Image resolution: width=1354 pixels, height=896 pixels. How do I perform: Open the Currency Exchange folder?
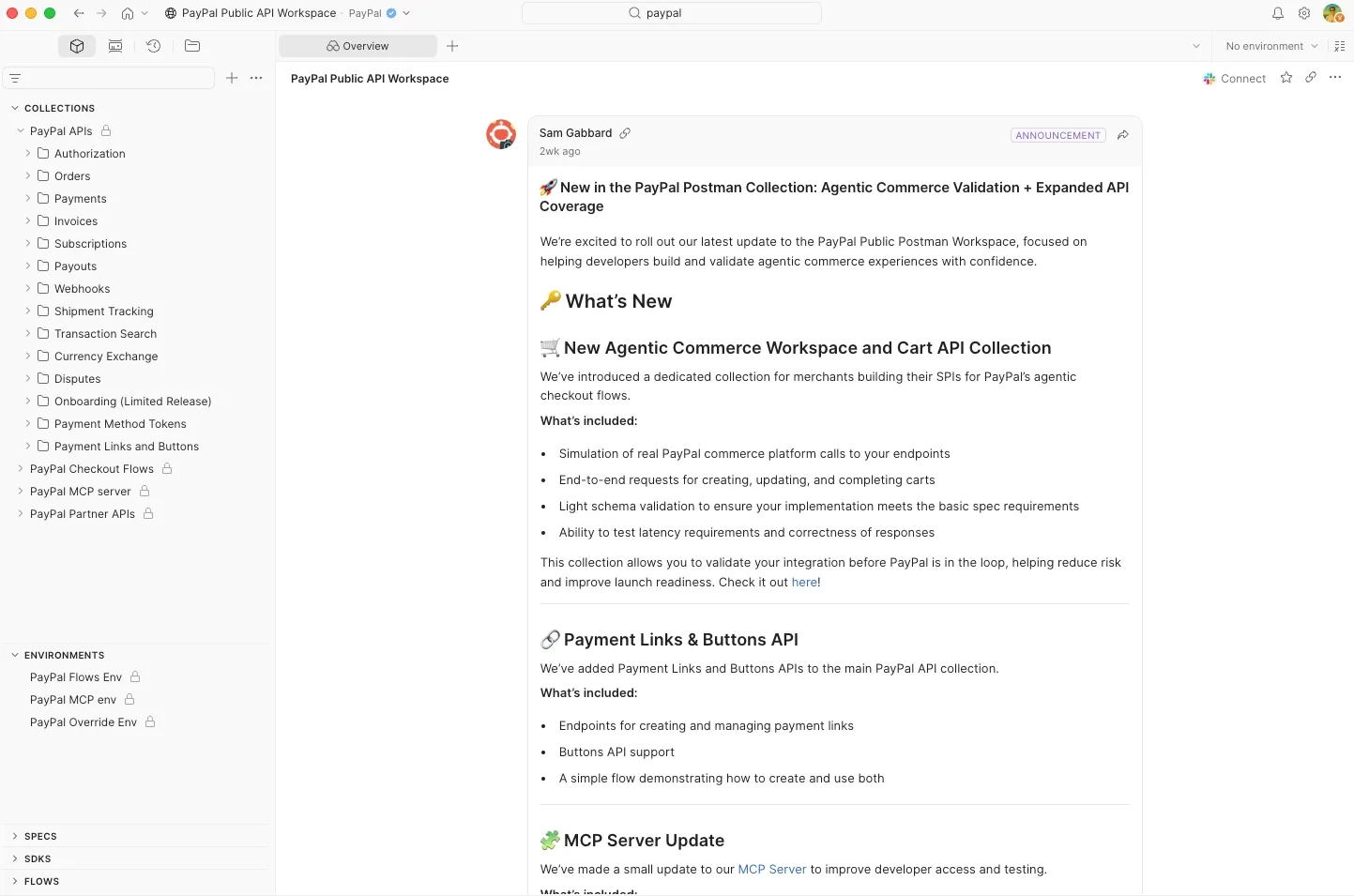pyautogui.click(x=106, y=356)
